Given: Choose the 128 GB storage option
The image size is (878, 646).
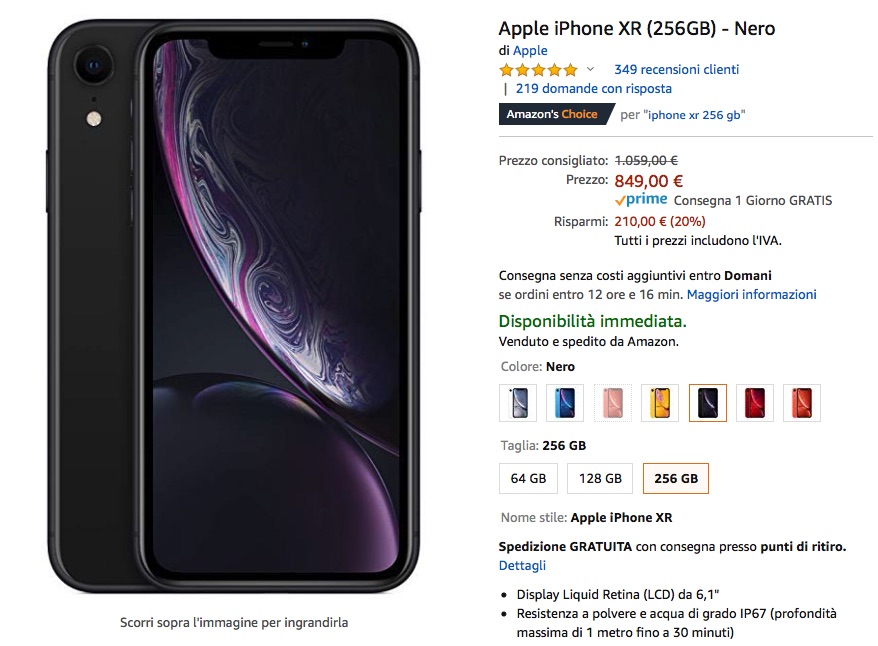Looking at the screenshot, I should (x=600, y=479).
